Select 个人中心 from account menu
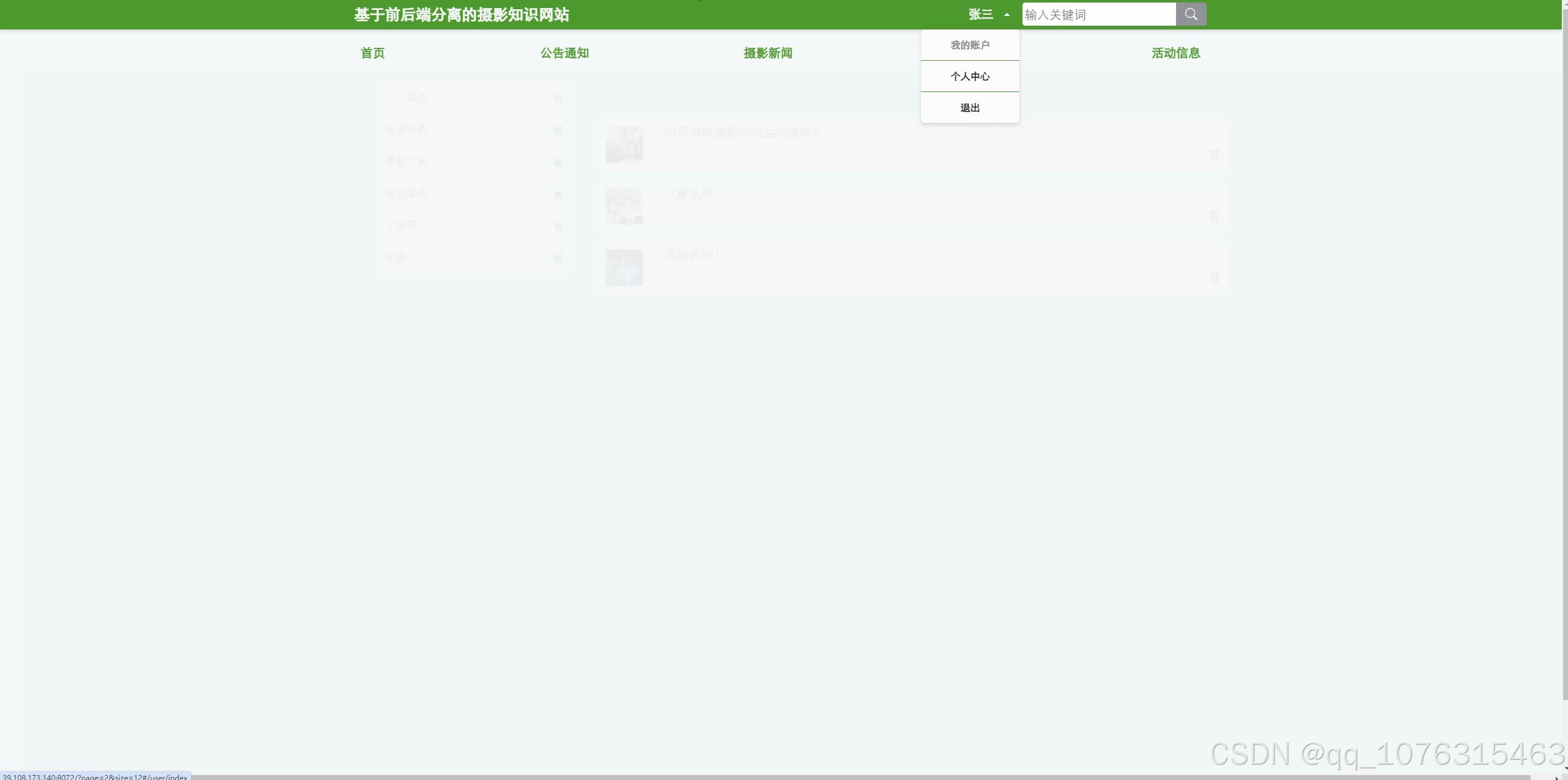Image resolution: width=1568 pixels, height=780 pixels. click(x=970, y=76)
